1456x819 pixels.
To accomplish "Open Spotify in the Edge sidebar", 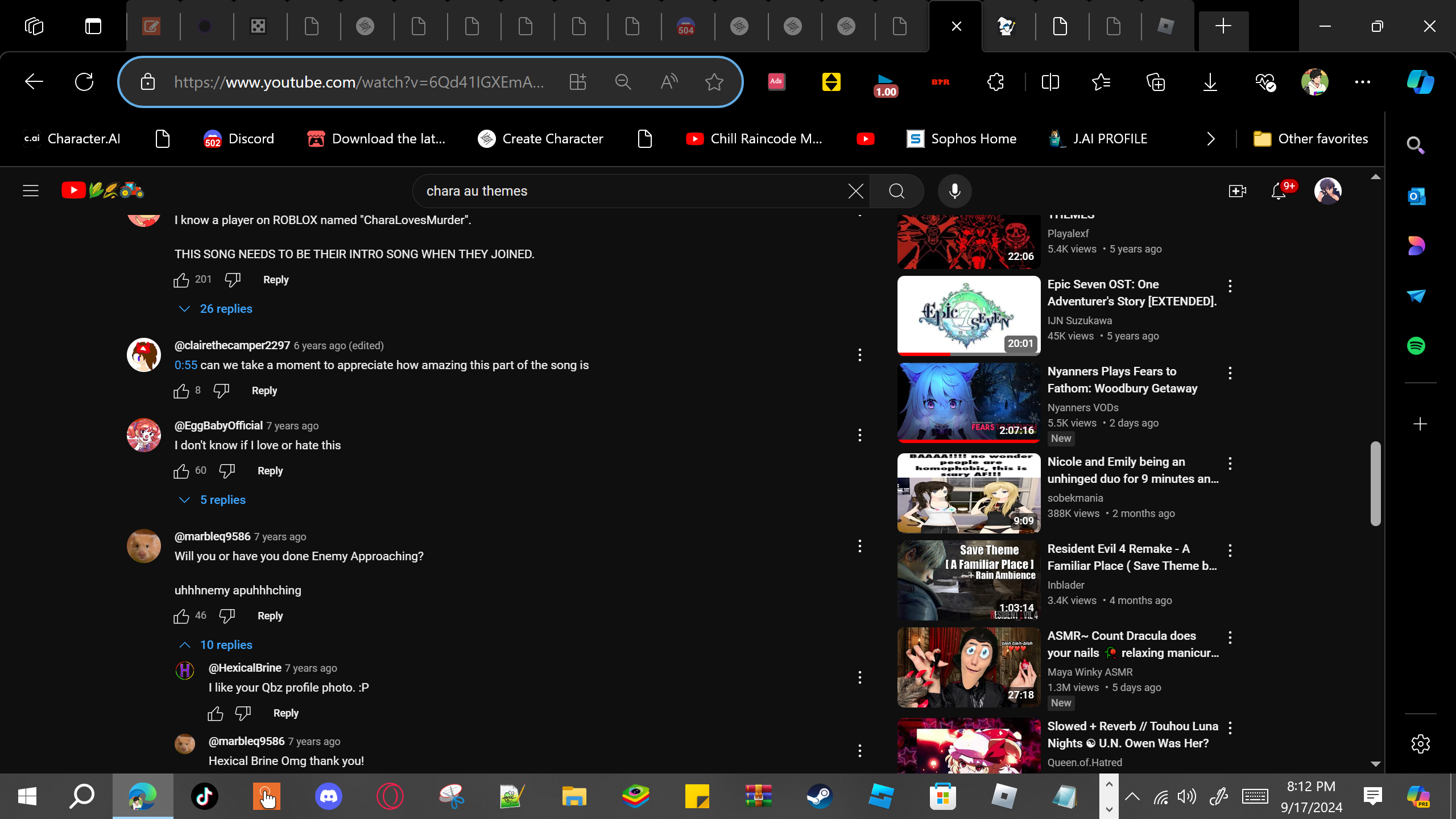I will pos(1416,346).
